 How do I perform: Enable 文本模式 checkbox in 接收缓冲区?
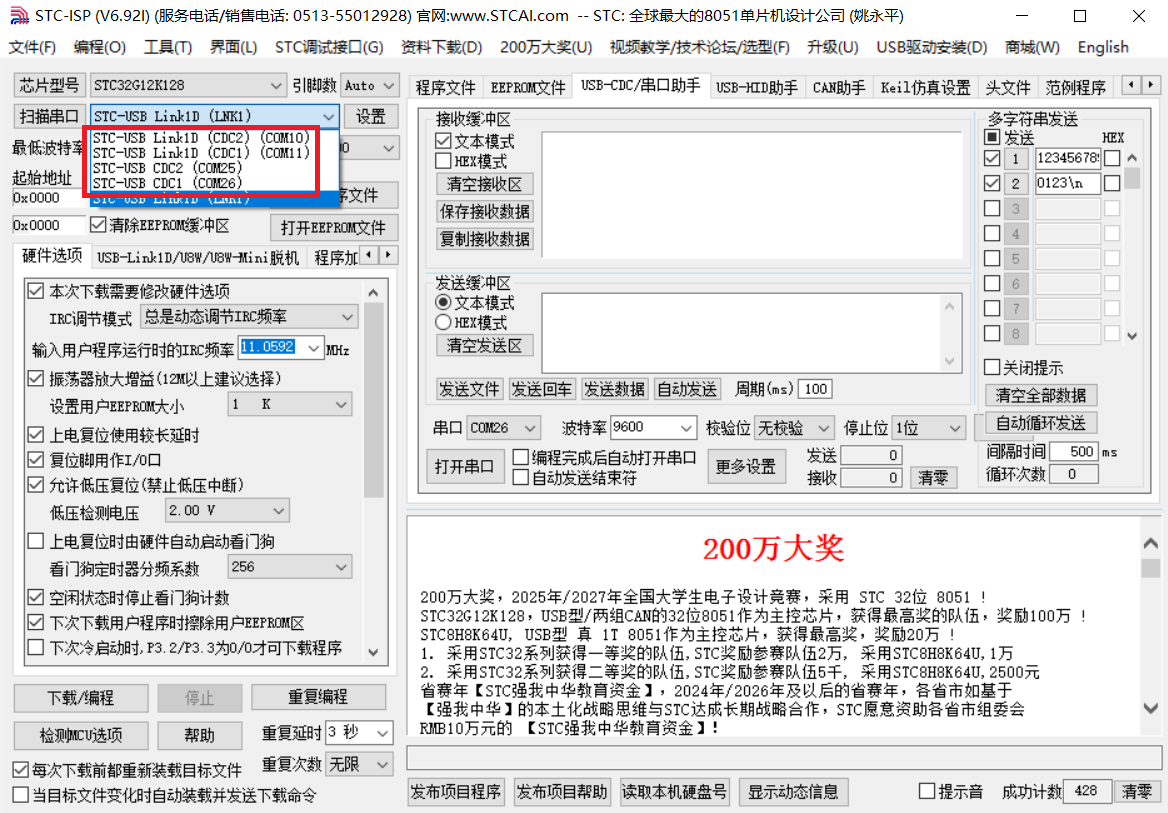(444, 141)
